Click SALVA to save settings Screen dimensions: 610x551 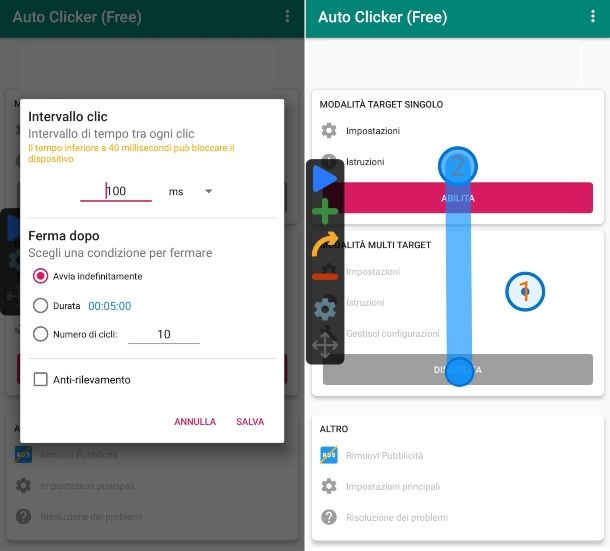[x=250, y=421]
